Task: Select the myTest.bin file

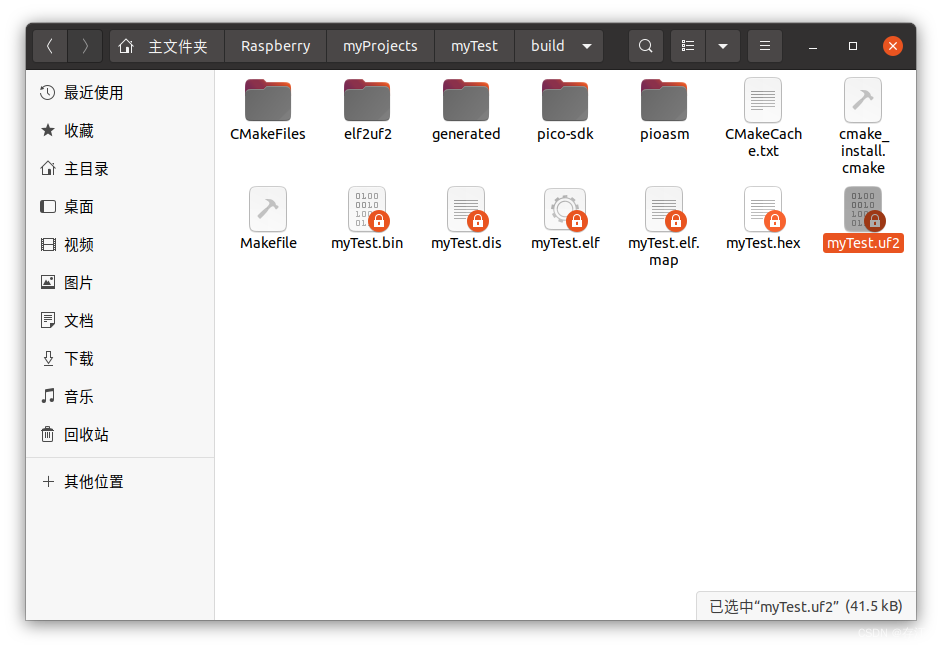Action: point(367,210)
